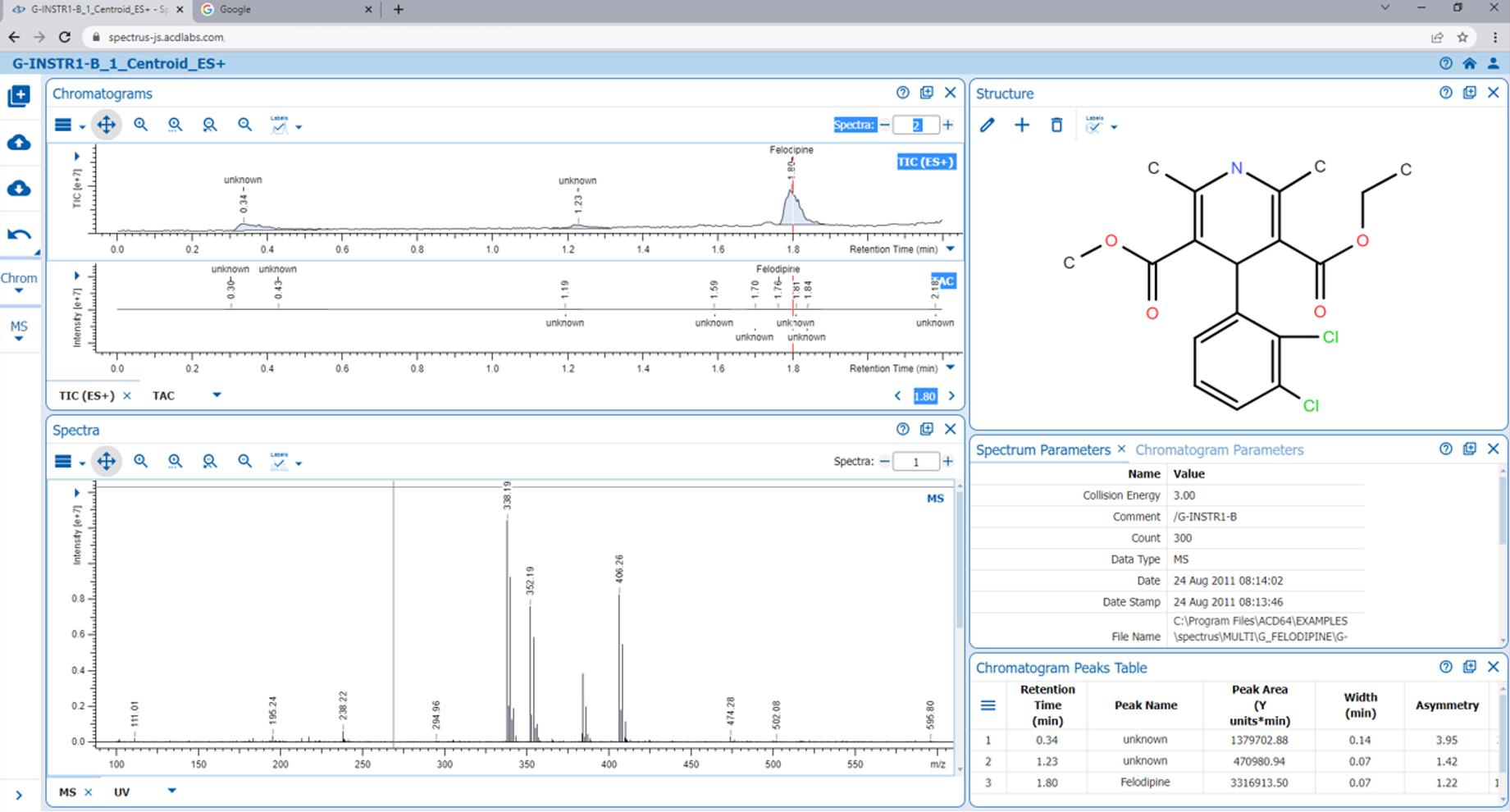The height and width of the screenshot is (812, 1510).
Task: Open Chromatogram Peaks Table help icon
Action: tap(1444, 667)
